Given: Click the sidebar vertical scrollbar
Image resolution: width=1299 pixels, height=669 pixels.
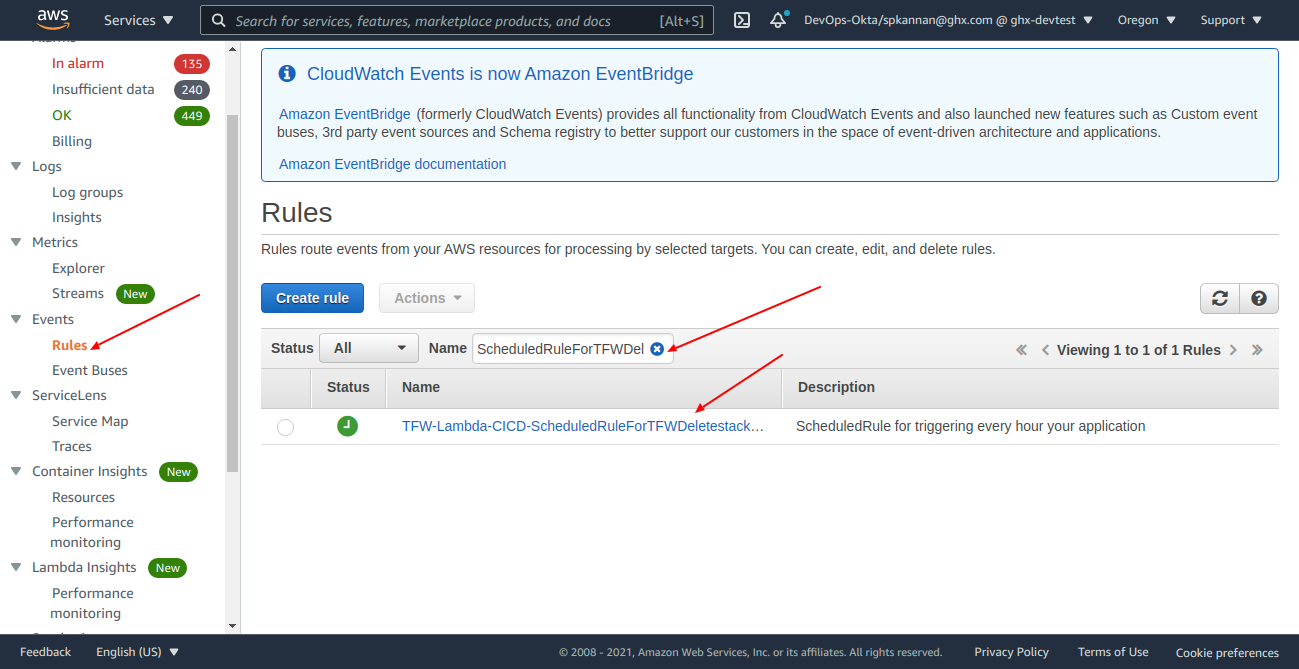Looking at the screenshot, I should click(x=233, y=292).
